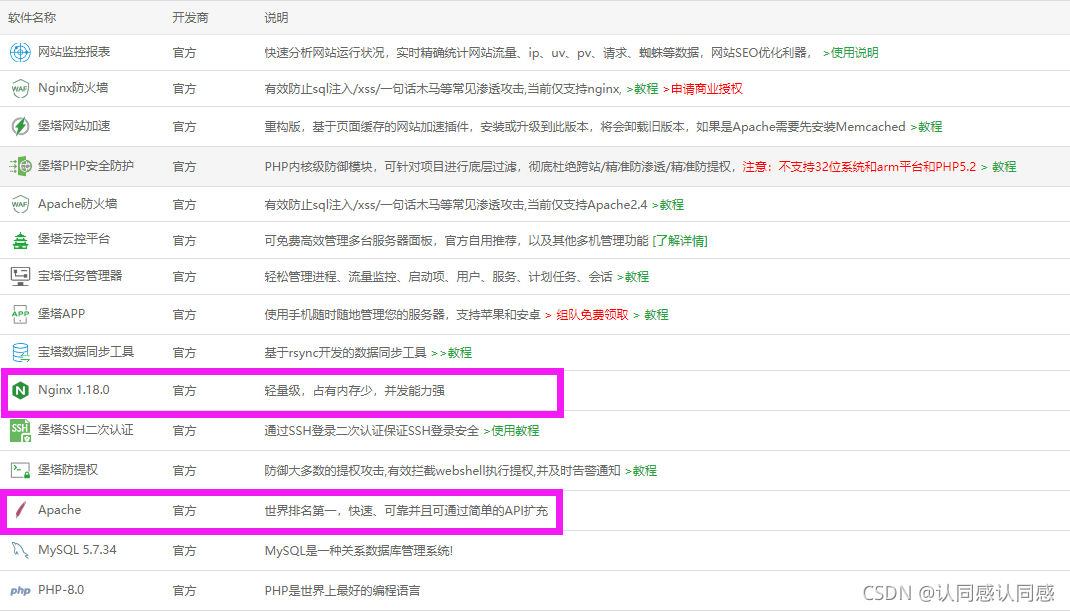This screenshot has height=611, width=1070.
Task: Select the 堡塔网站加速 name text
Action: 74,126
